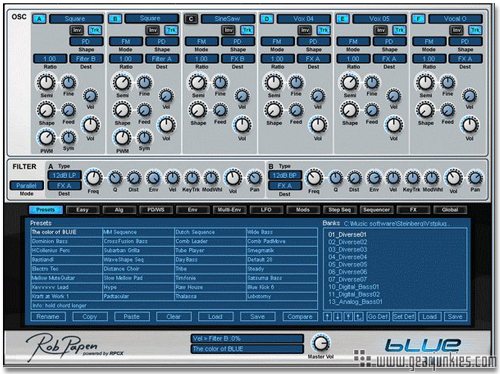Click the bank list down arrow
Image resolution: width=500 pixels, height=374 pixels.
[338, 317]
